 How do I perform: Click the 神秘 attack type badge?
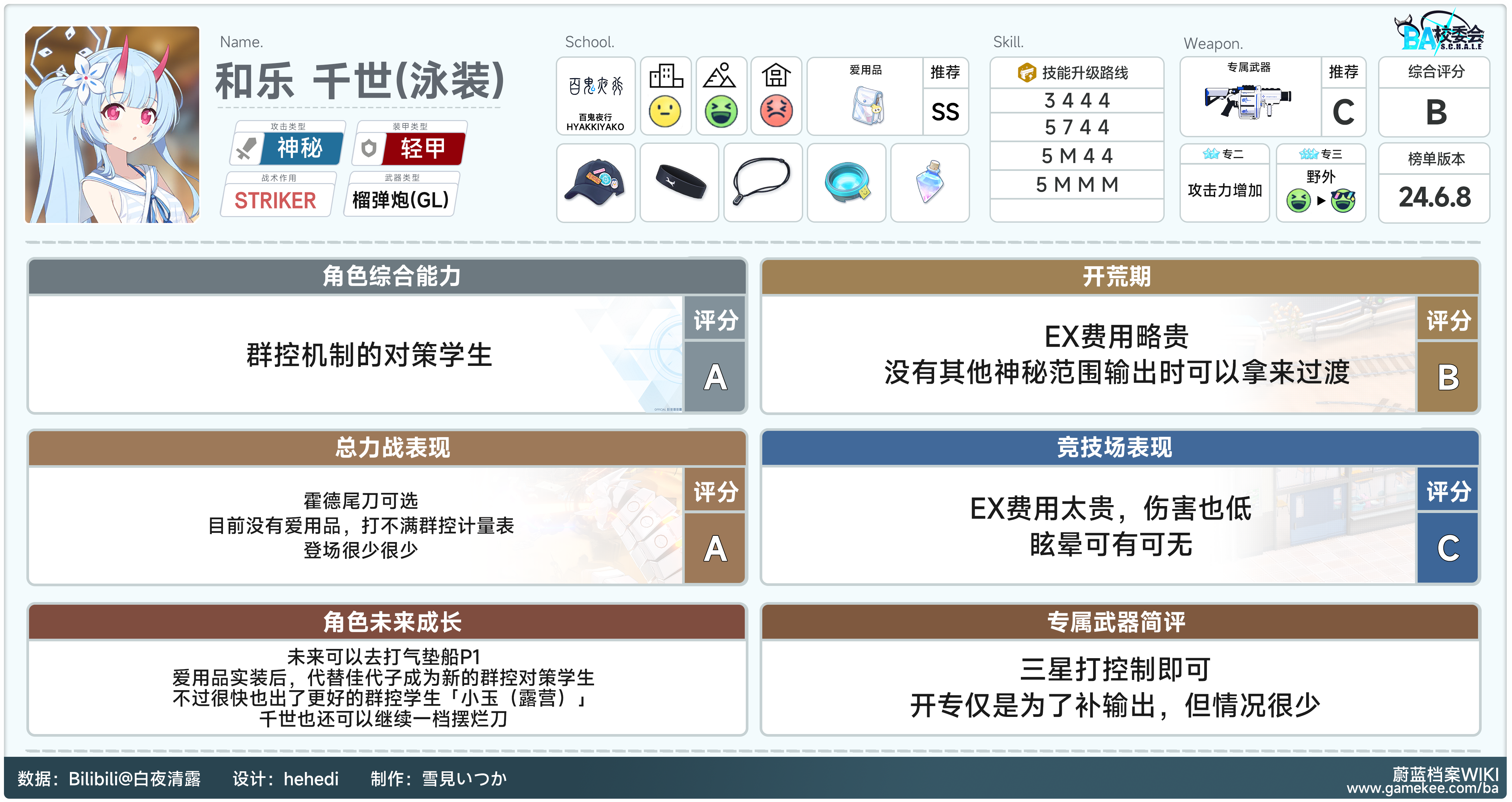pyautogui.click(x=300, y=148)
